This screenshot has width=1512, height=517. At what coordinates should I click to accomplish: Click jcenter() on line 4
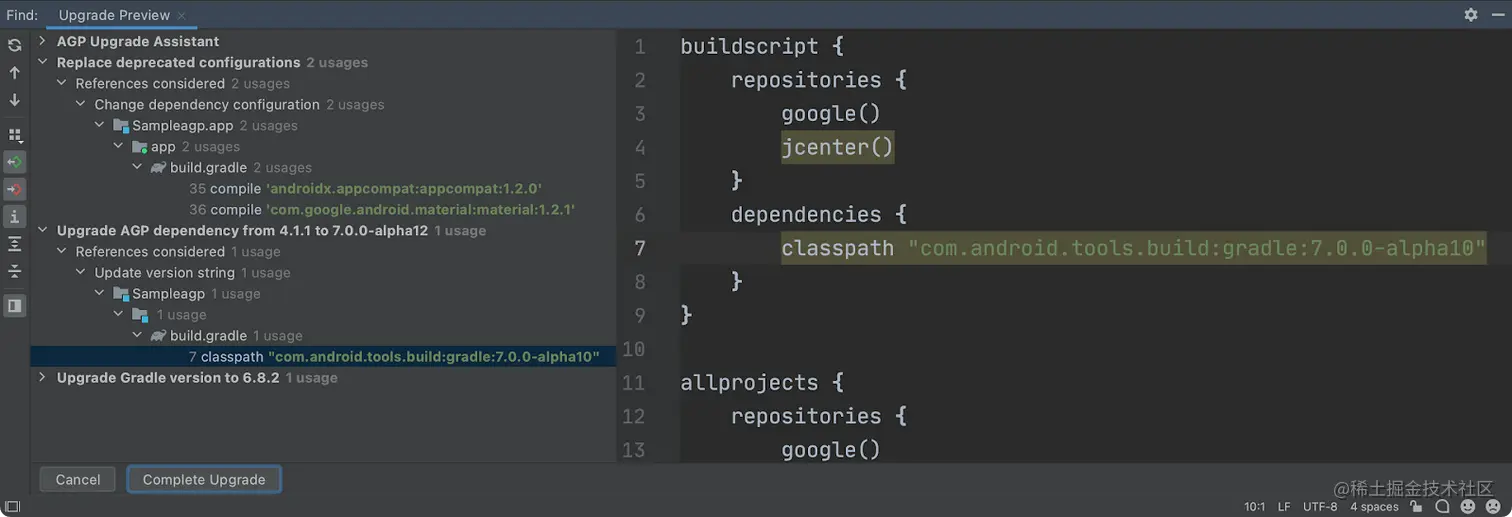tap(837, 147)
